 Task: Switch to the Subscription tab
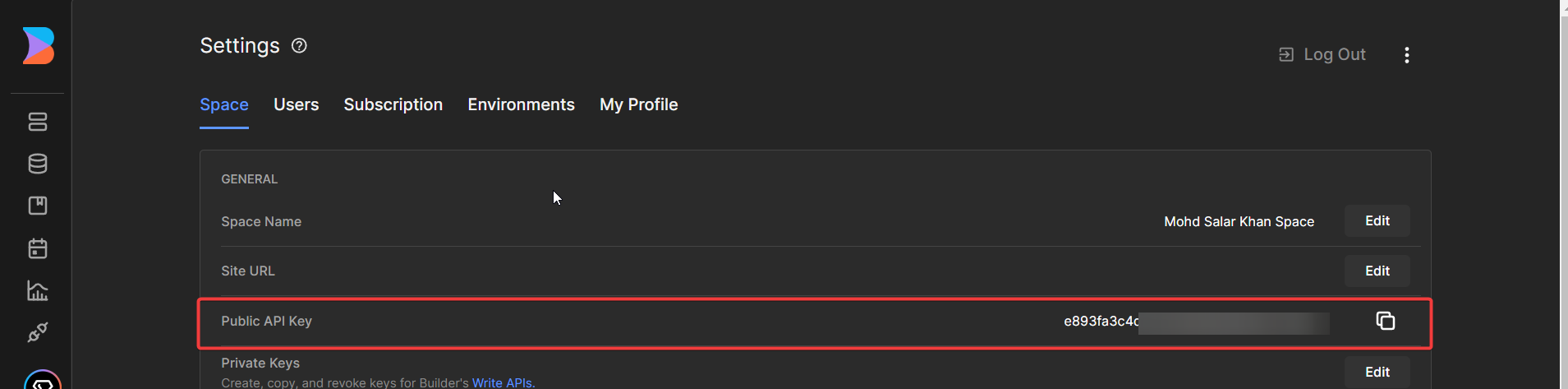tap(393, 104)
